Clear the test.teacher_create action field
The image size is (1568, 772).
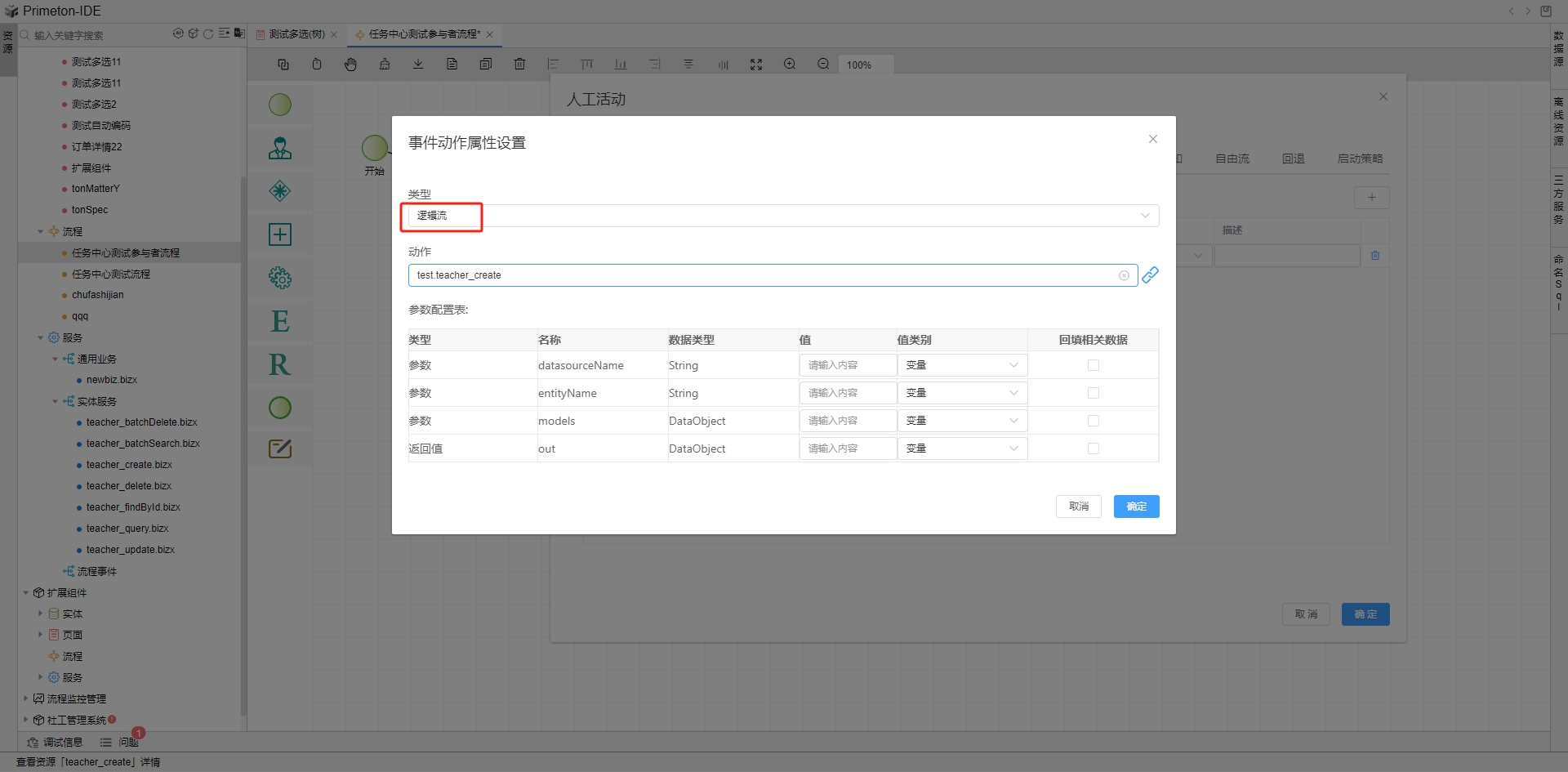(1124, 275)
